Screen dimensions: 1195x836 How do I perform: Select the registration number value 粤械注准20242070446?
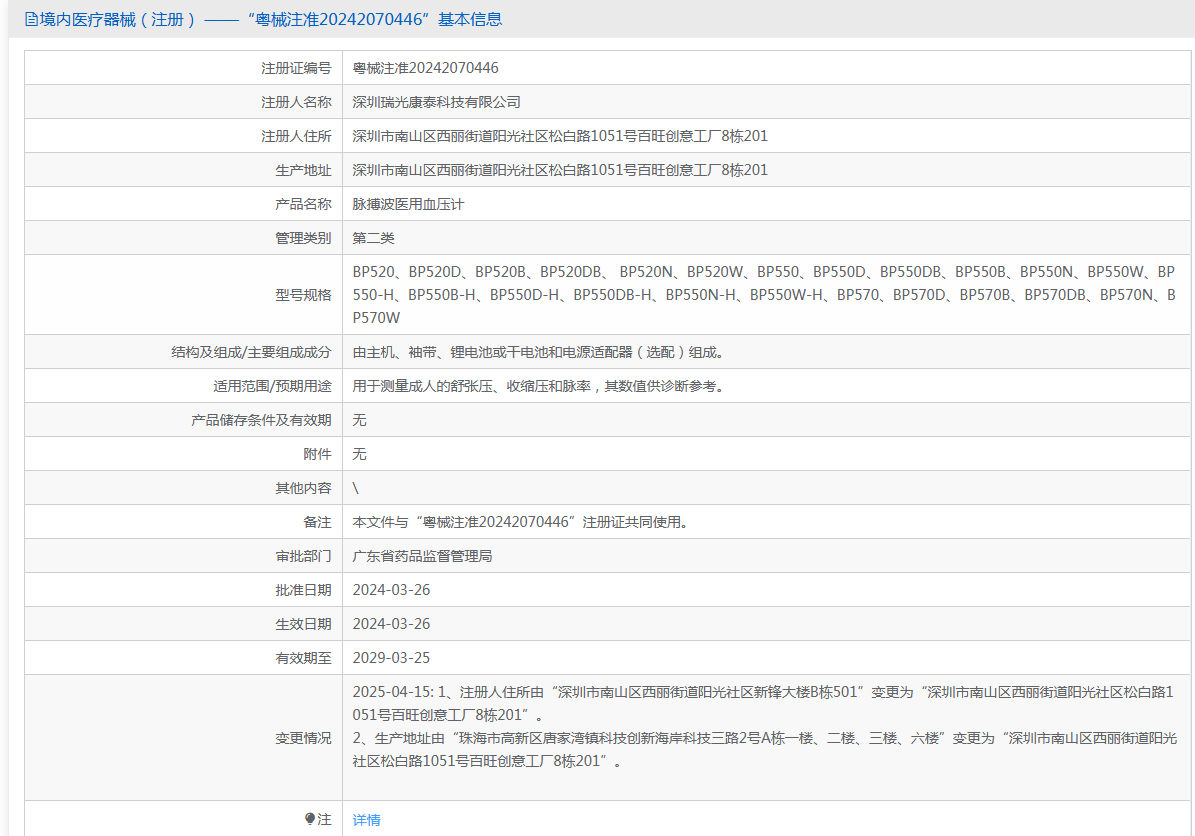tap(425, 68)
